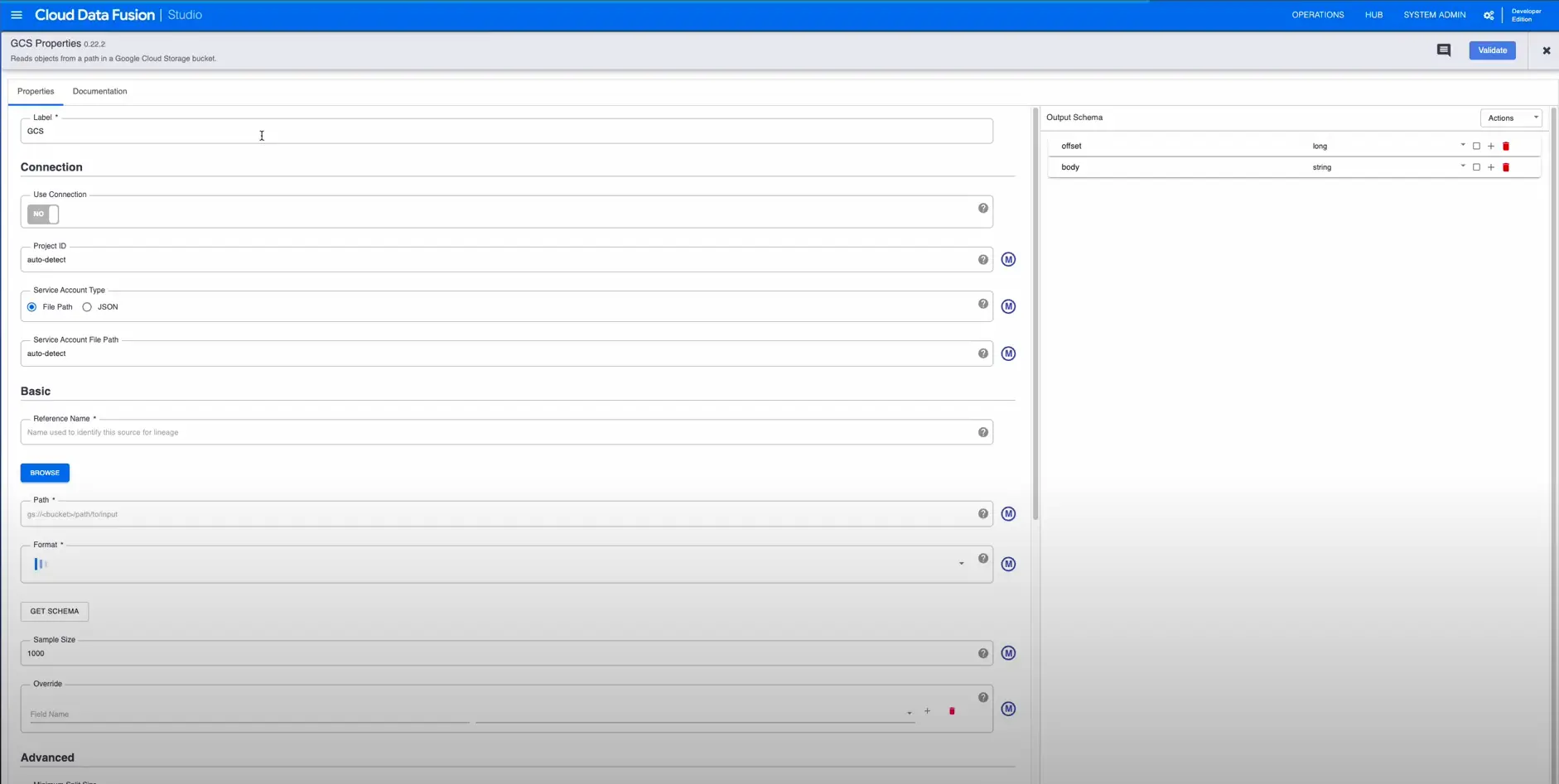The image size is (1559, 784).
Task: Check nullable box for offset field
Action: tap(1476, 147)
